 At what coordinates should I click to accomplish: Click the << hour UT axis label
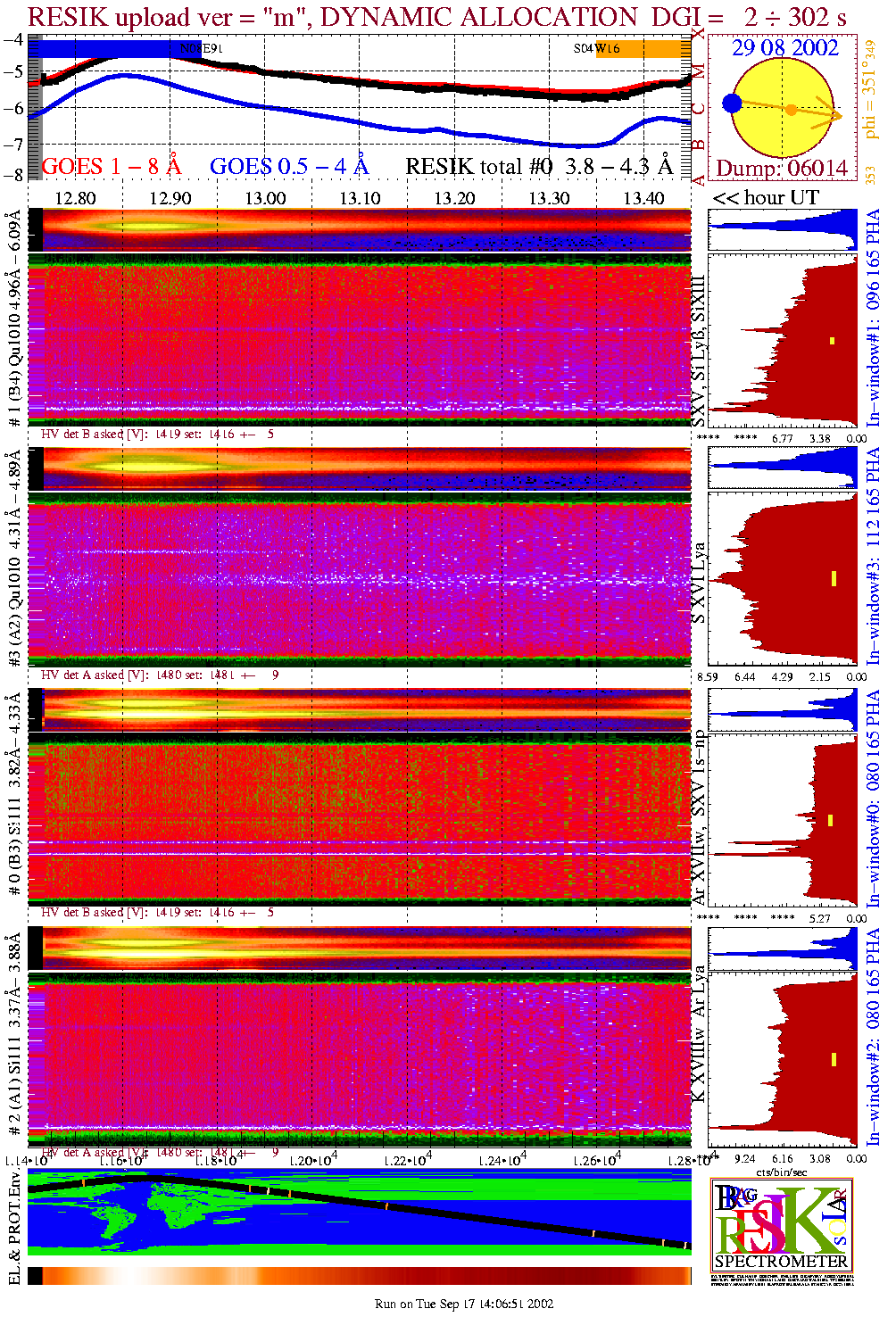(765, 198)
